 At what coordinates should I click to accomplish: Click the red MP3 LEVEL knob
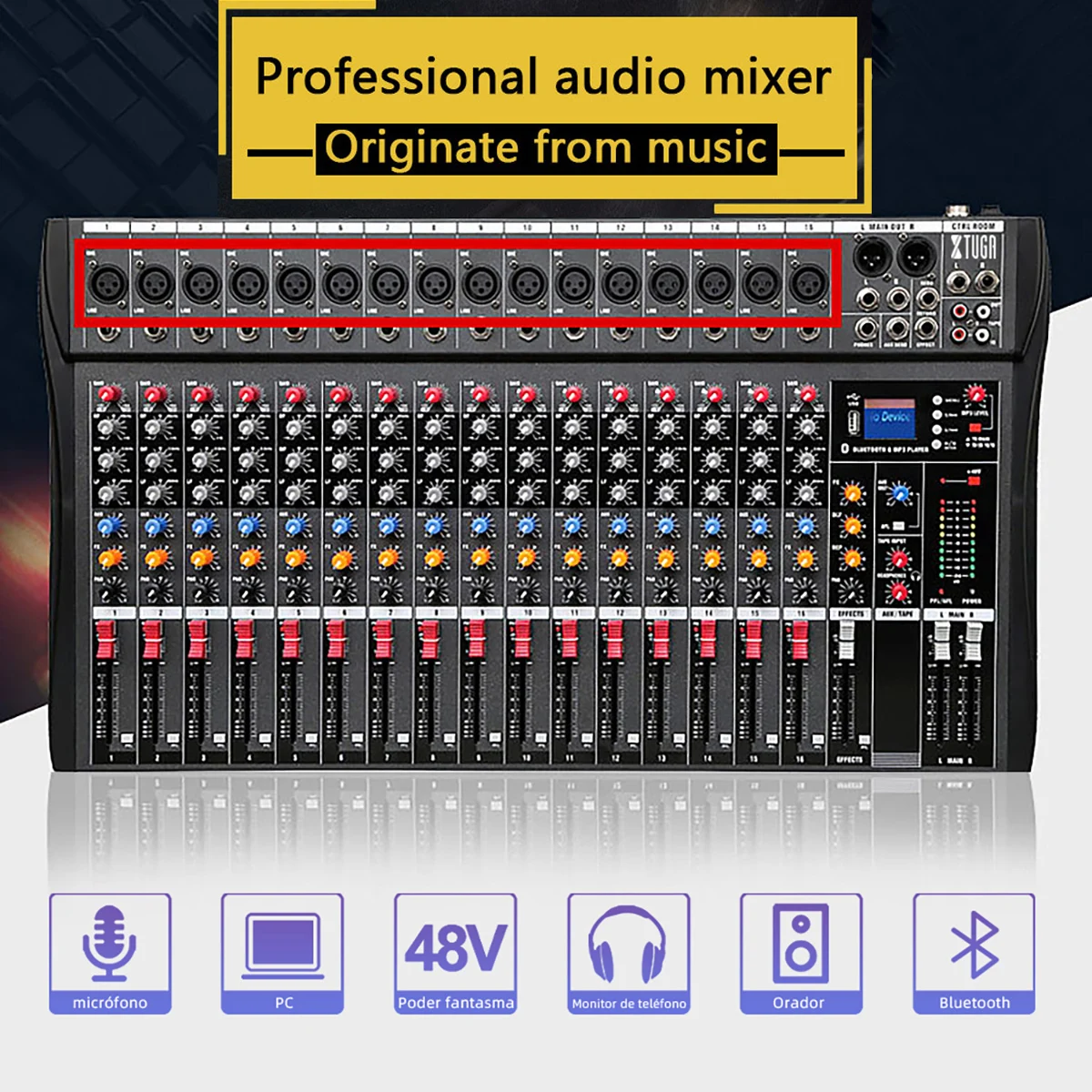tap(976, 394)
